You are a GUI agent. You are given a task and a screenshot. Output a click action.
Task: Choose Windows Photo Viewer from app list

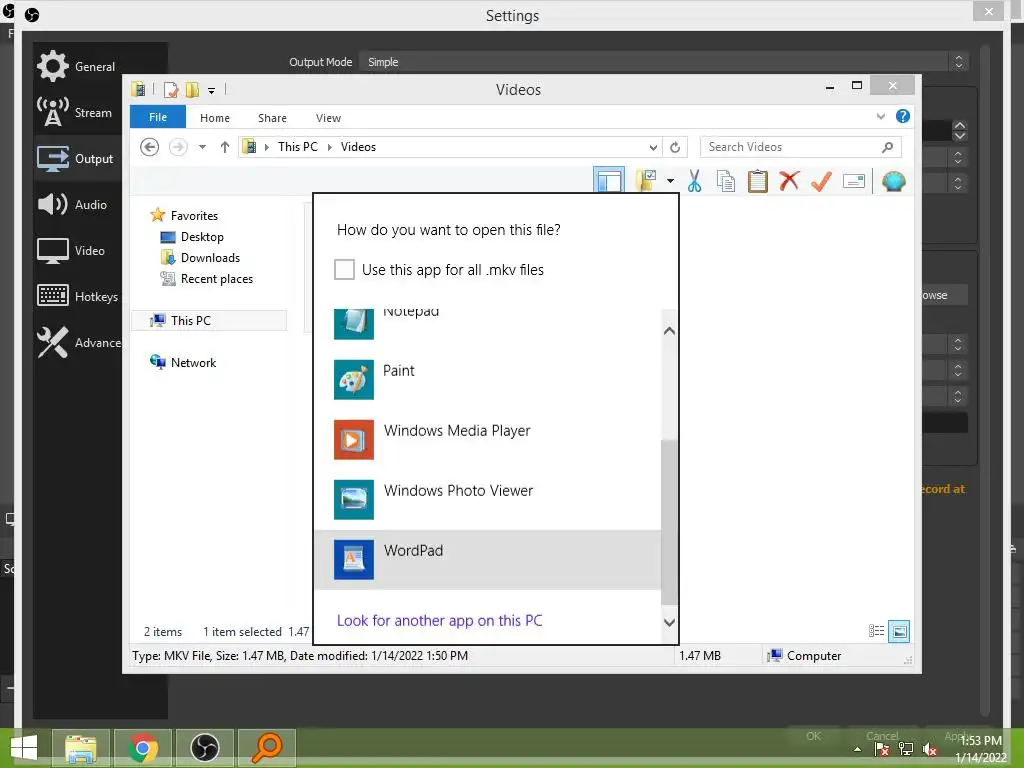pos(487,500)
